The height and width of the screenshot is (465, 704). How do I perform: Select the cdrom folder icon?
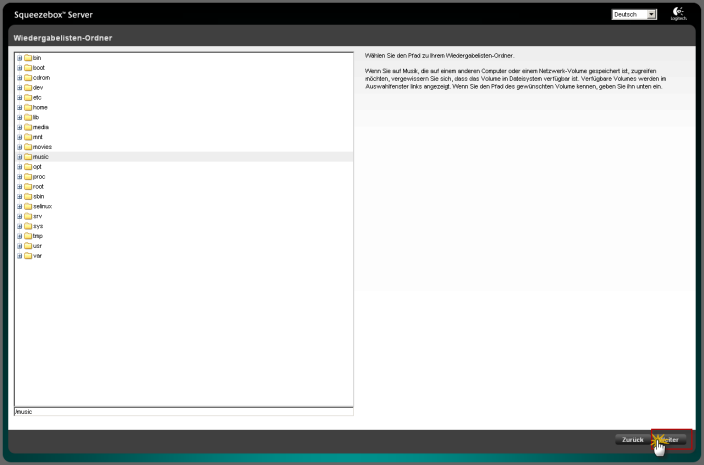[28, 78]
